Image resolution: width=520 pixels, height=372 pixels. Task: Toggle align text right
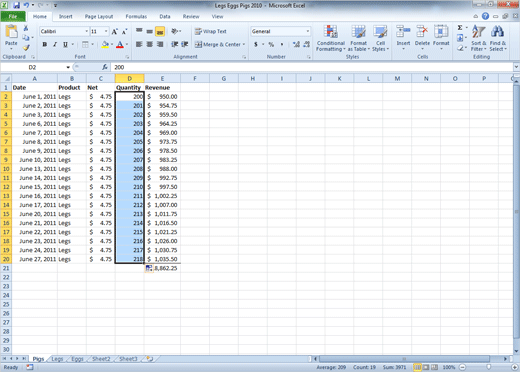click(x=160, y=44)
